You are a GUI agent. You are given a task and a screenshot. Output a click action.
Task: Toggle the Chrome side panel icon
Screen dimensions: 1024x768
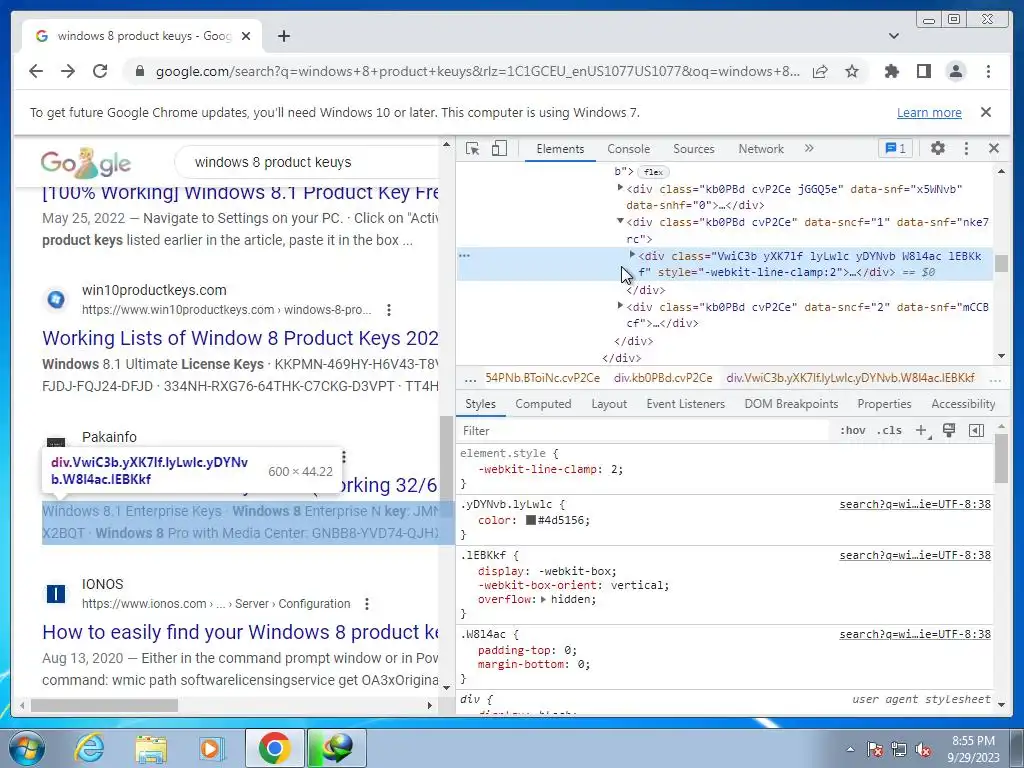click(x=923, y=71)
